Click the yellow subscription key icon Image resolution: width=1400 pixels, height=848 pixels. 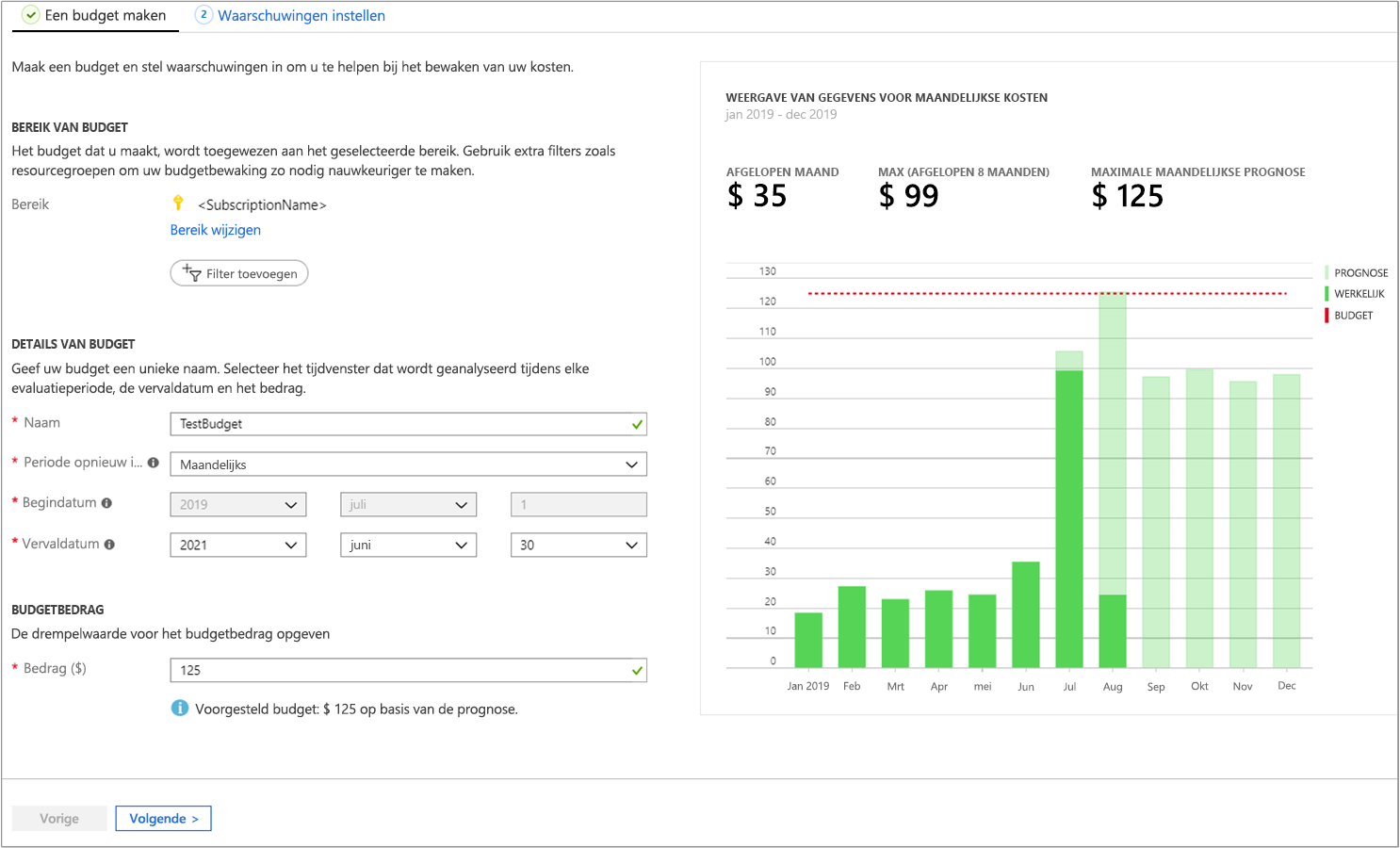[x=178, y=203]
